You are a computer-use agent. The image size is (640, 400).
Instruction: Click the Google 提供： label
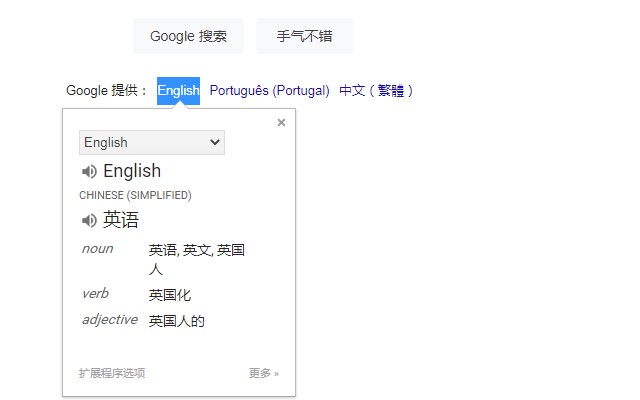tap(107, 91)
